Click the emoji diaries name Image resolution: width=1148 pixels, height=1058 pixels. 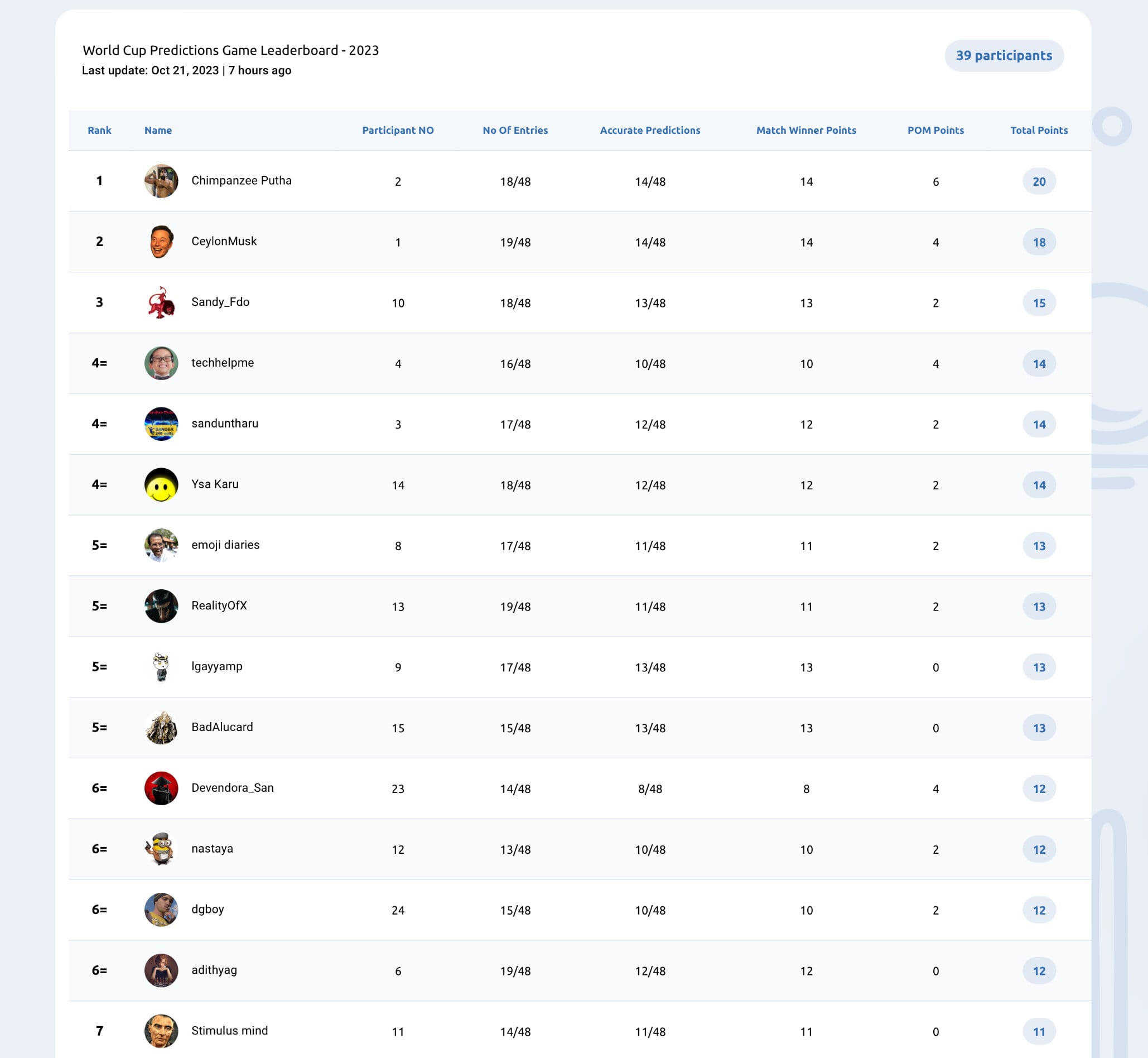point(225,545)
